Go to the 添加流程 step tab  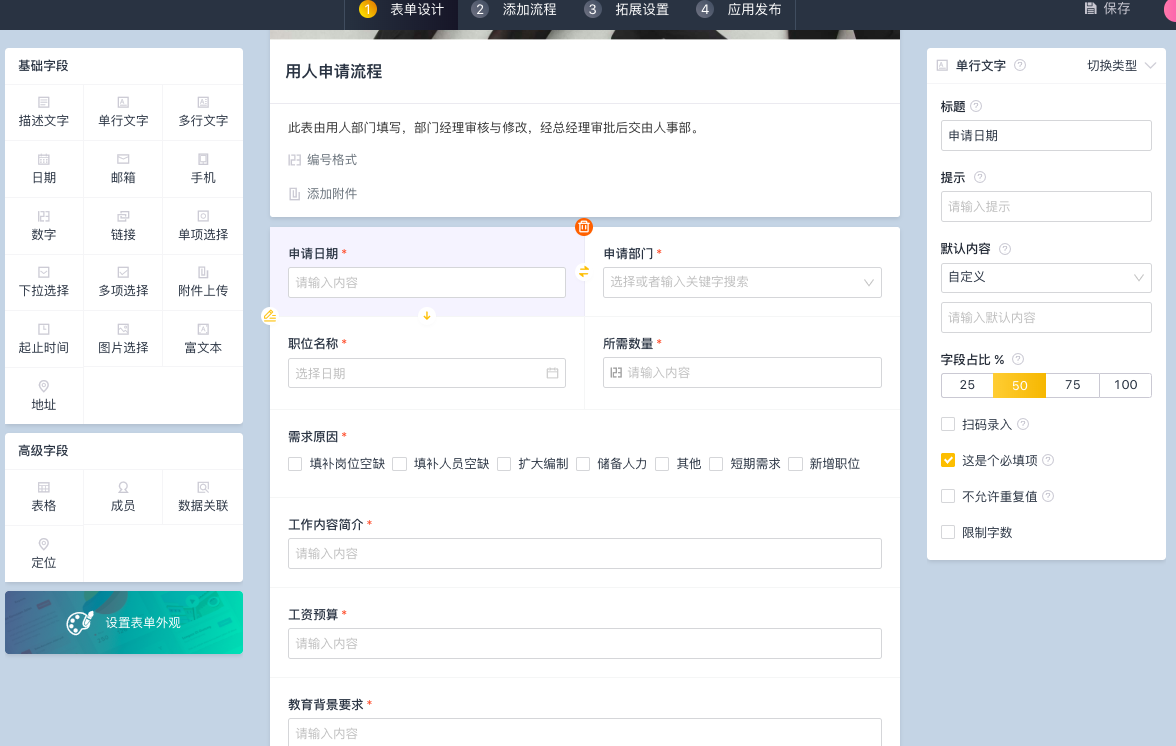(x=516, y=10)
